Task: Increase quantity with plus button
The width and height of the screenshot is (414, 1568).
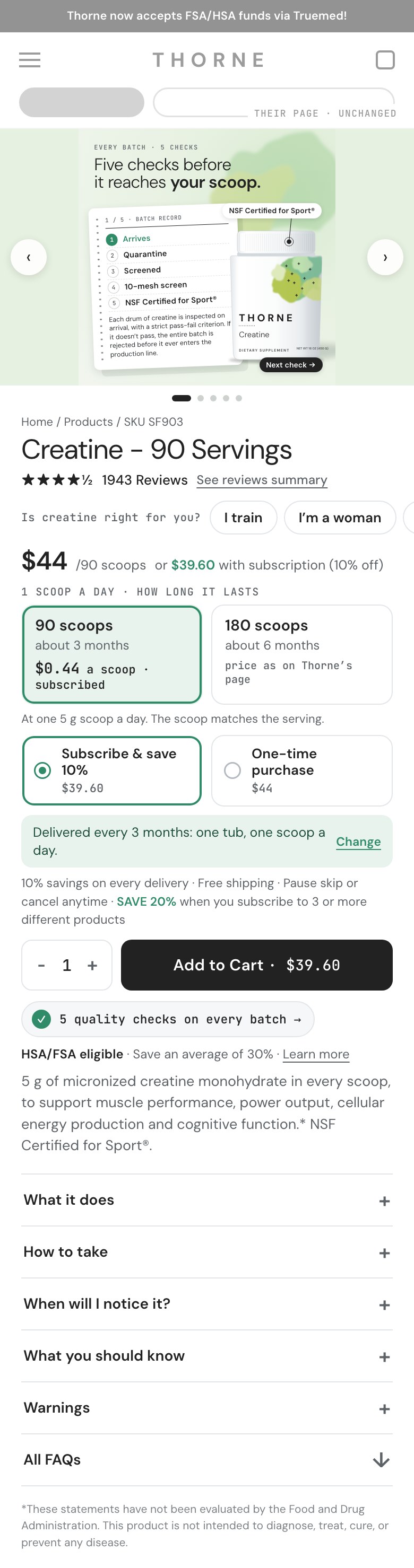Action: point(92,965)
